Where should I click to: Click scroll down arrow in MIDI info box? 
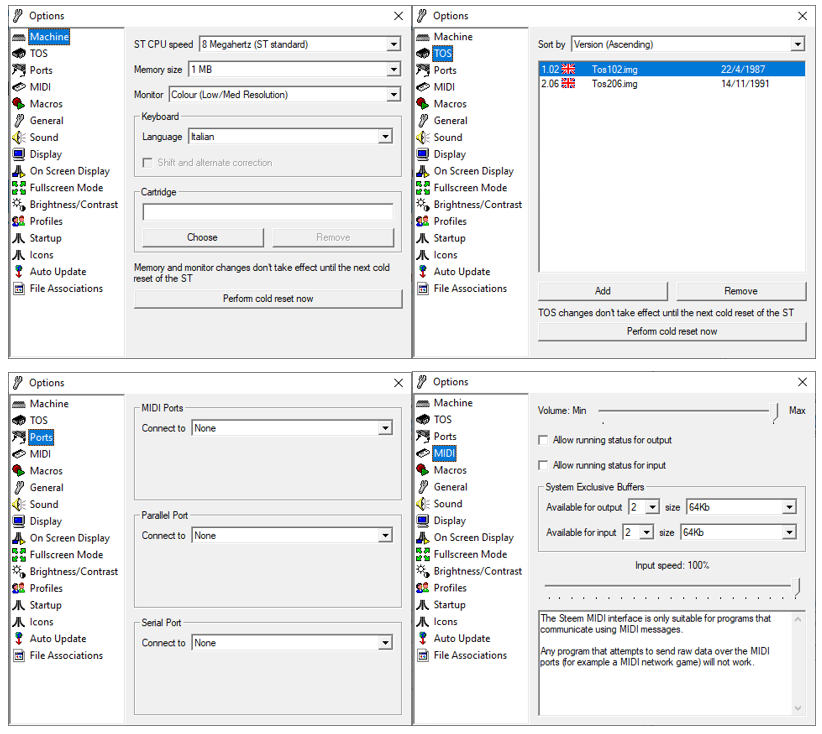tap(797, 708)
